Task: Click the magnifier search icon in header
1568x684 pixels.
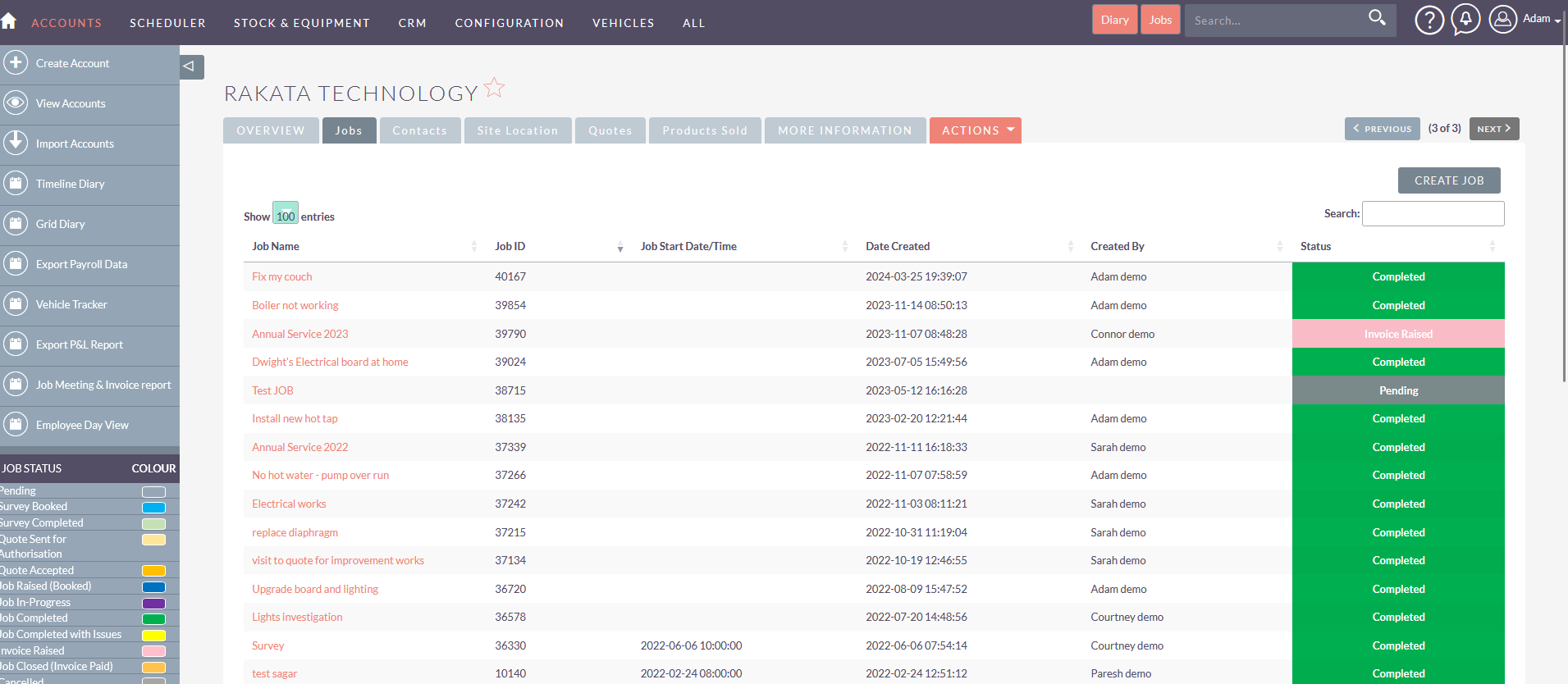Action: (x=1377, y=18)
